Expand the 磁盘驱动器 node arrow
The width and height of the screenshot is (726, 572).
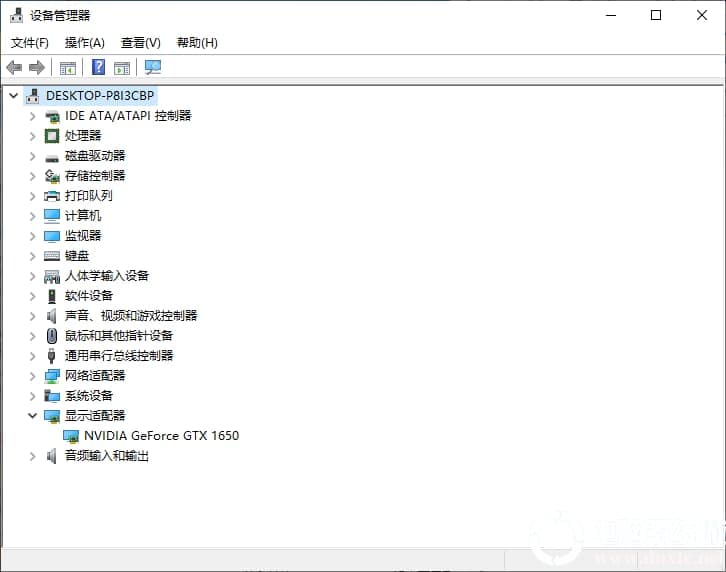[32, 156]
